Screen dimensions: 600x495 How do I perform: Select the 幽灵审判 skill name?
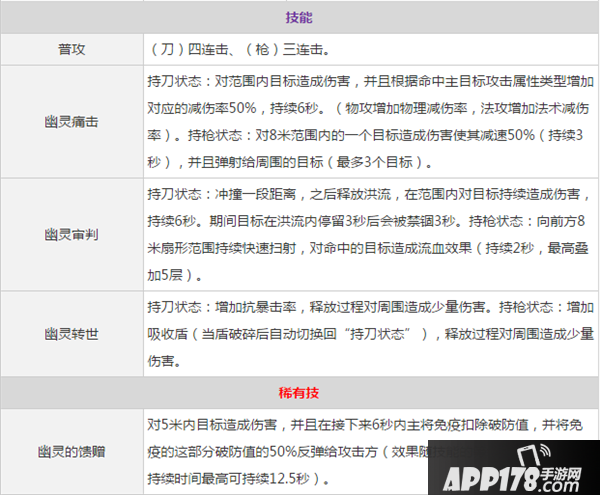pos(71,233)
